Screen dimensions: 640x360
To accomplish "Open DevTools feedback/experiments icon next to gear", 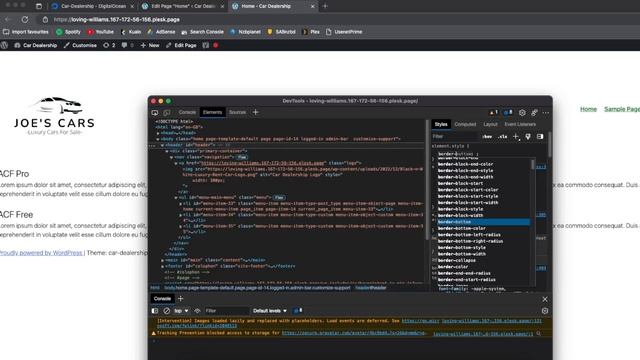I will point(534,112).
